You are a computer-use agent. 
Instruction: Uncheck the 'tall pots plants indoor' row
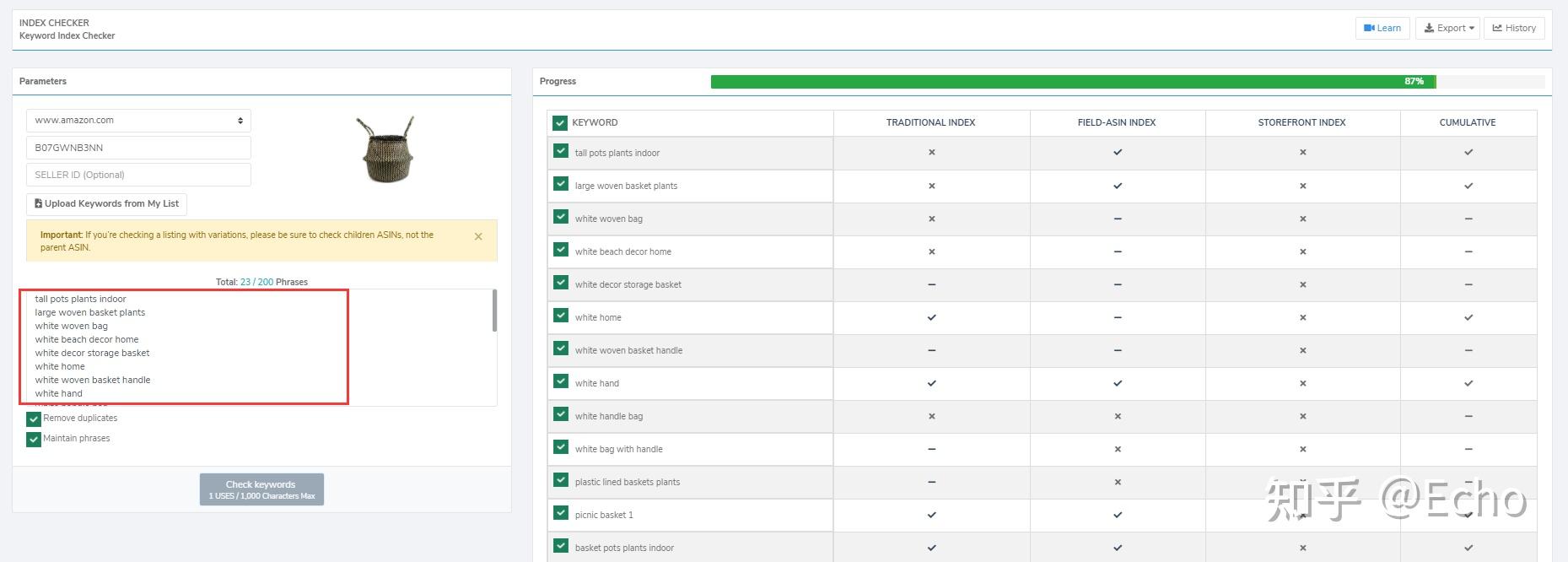pos(561,151)
